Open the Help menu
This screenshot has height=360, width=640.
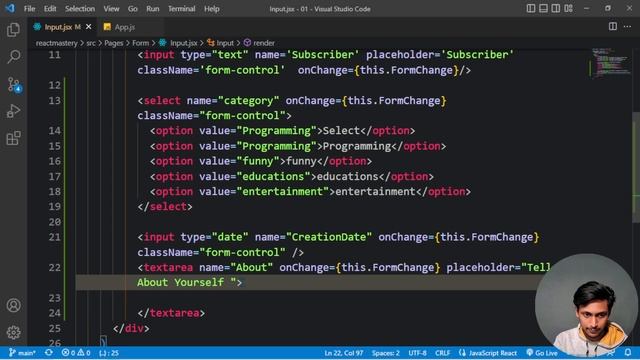point(212,9)
